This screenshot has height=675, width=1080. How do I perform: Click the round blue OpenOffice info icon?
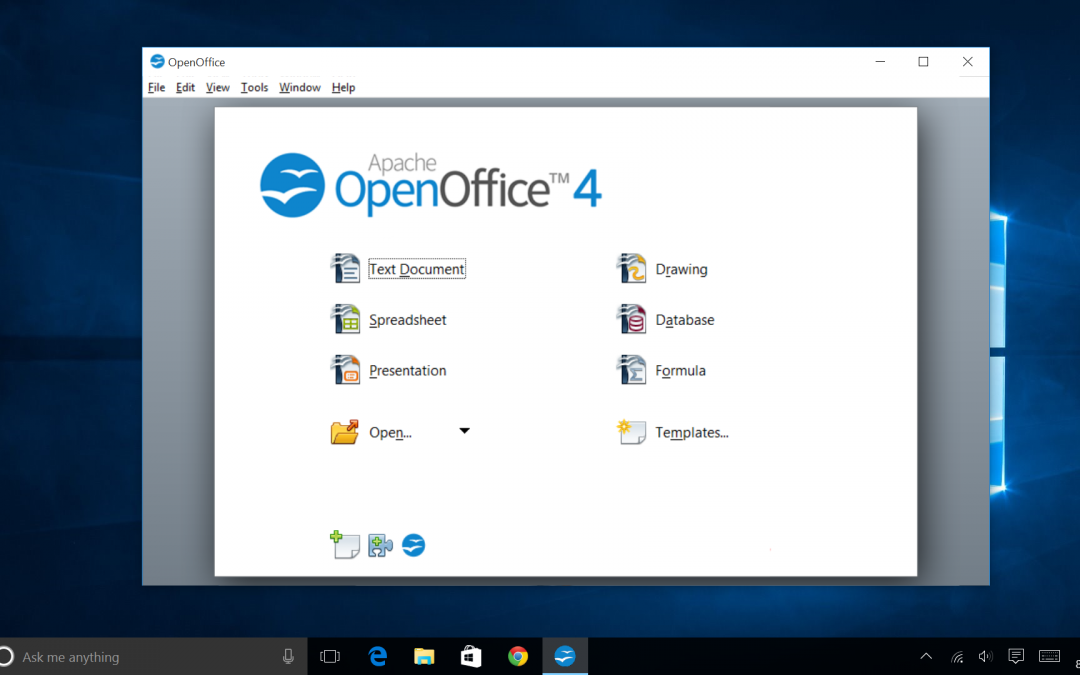click(413, 546)
